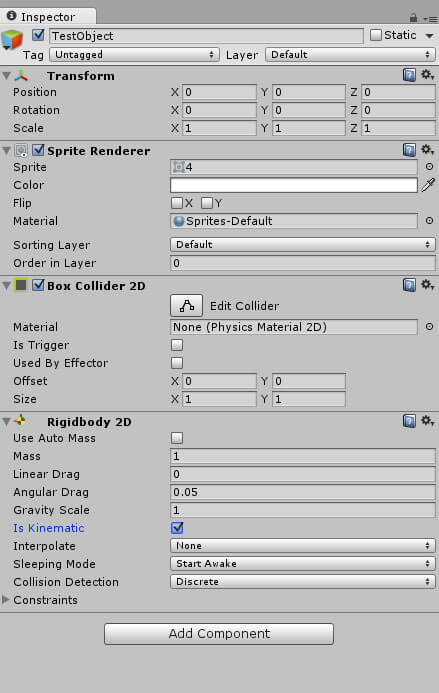Enable Flip Y checkbox
The image size is (439, 693).
tap(207, 203)
